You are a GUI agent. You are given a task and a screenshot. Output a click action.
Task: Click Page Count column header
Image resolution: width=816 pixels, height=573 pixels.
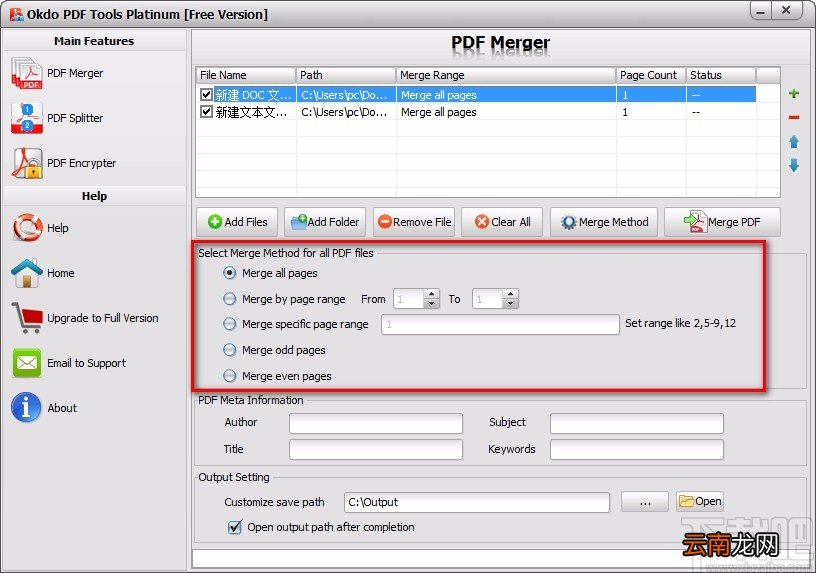coord(651,75)
